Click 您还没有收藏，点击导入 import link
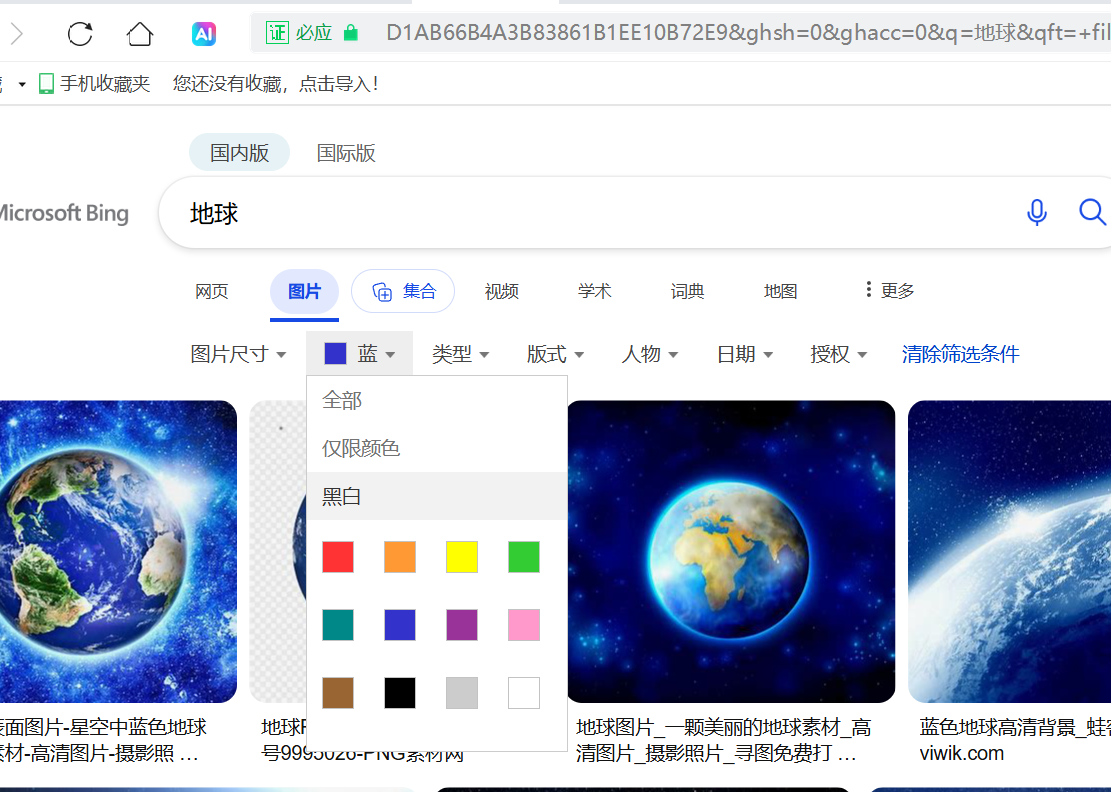 pos(276,84)
